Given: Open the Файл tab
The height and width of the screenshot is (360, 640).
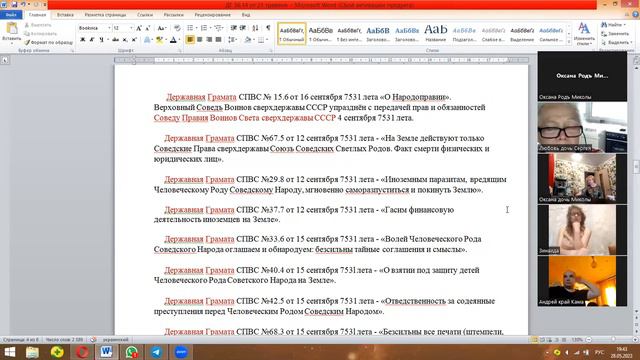Looking at the screenshot, I should (11, 15).
